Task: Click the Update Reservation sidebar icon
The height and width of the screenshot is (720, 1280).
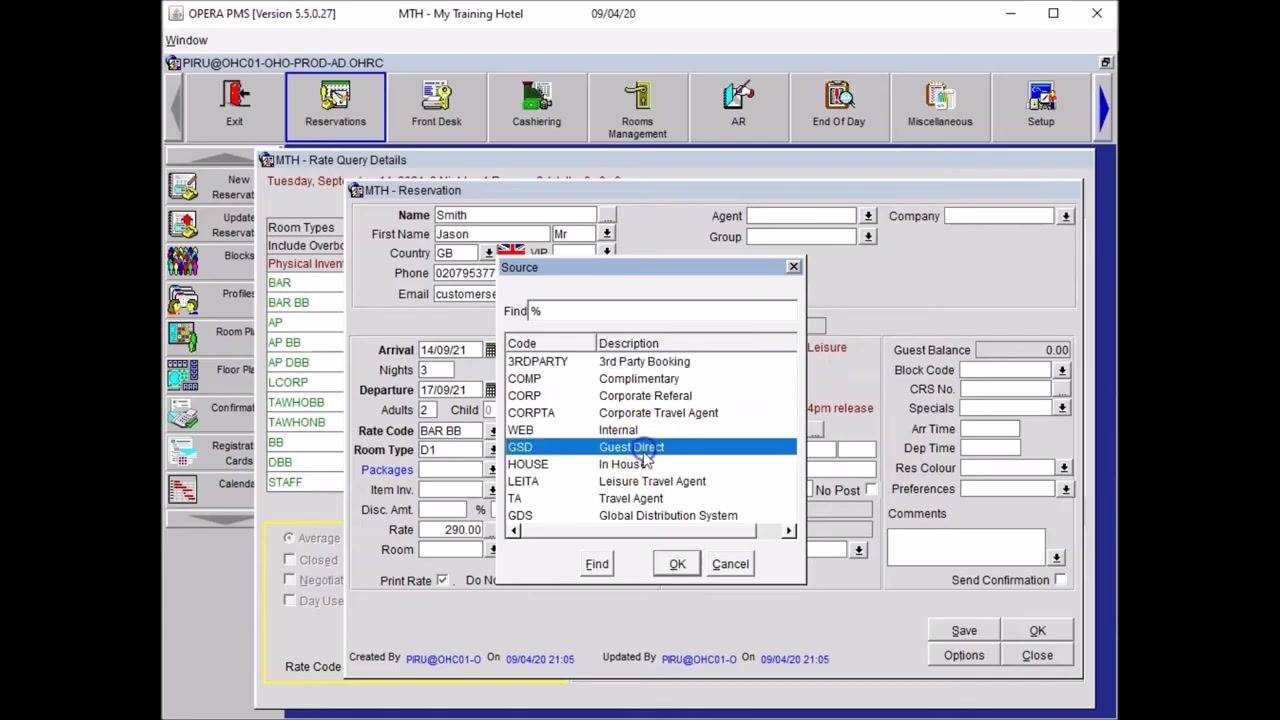Action: coord(183,225)
